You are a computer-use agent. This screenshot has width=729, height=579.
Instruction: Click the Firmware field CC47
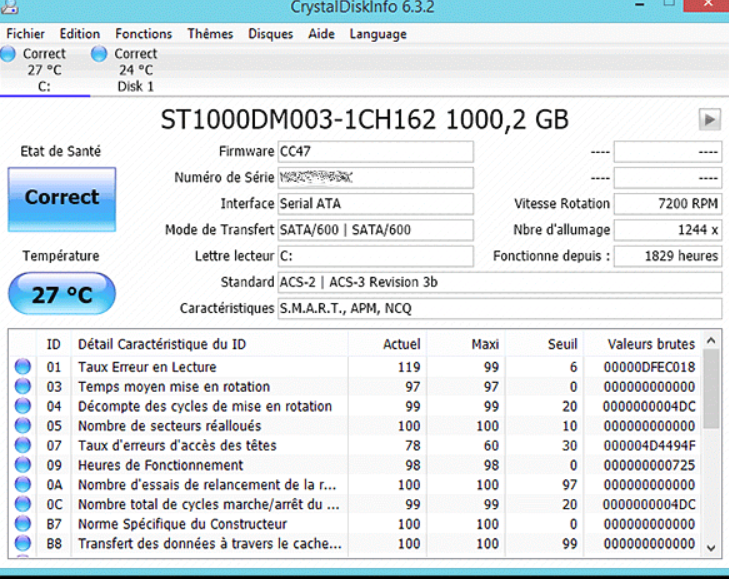pos(376,152)
